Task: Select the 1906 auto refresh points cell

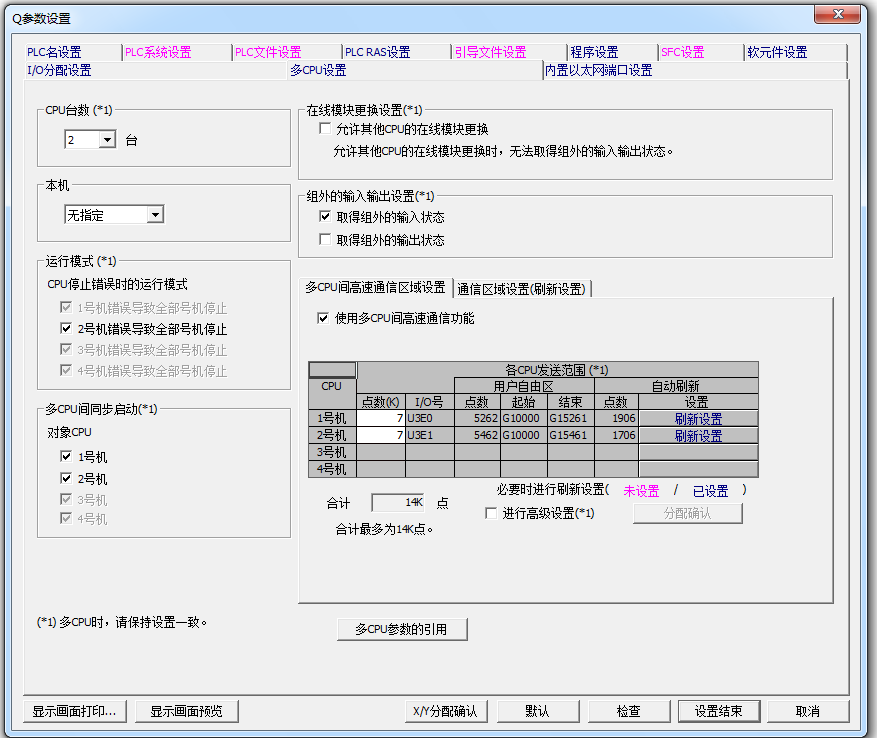Action: click(x=616, y=418)
